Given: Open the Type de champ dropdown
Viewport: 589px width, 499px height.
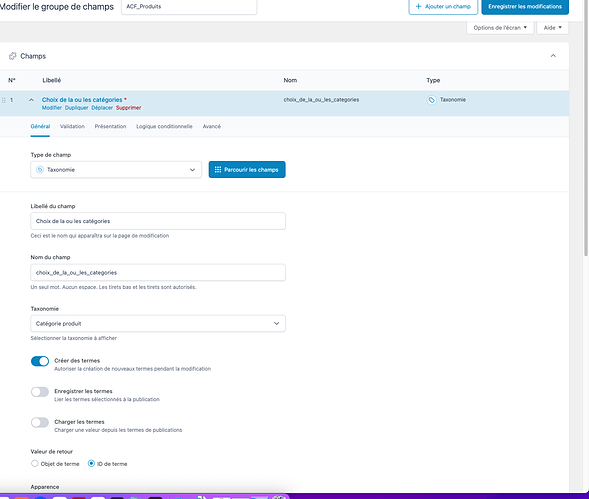Looking at the screenshot, I should (x=116, y=170).
